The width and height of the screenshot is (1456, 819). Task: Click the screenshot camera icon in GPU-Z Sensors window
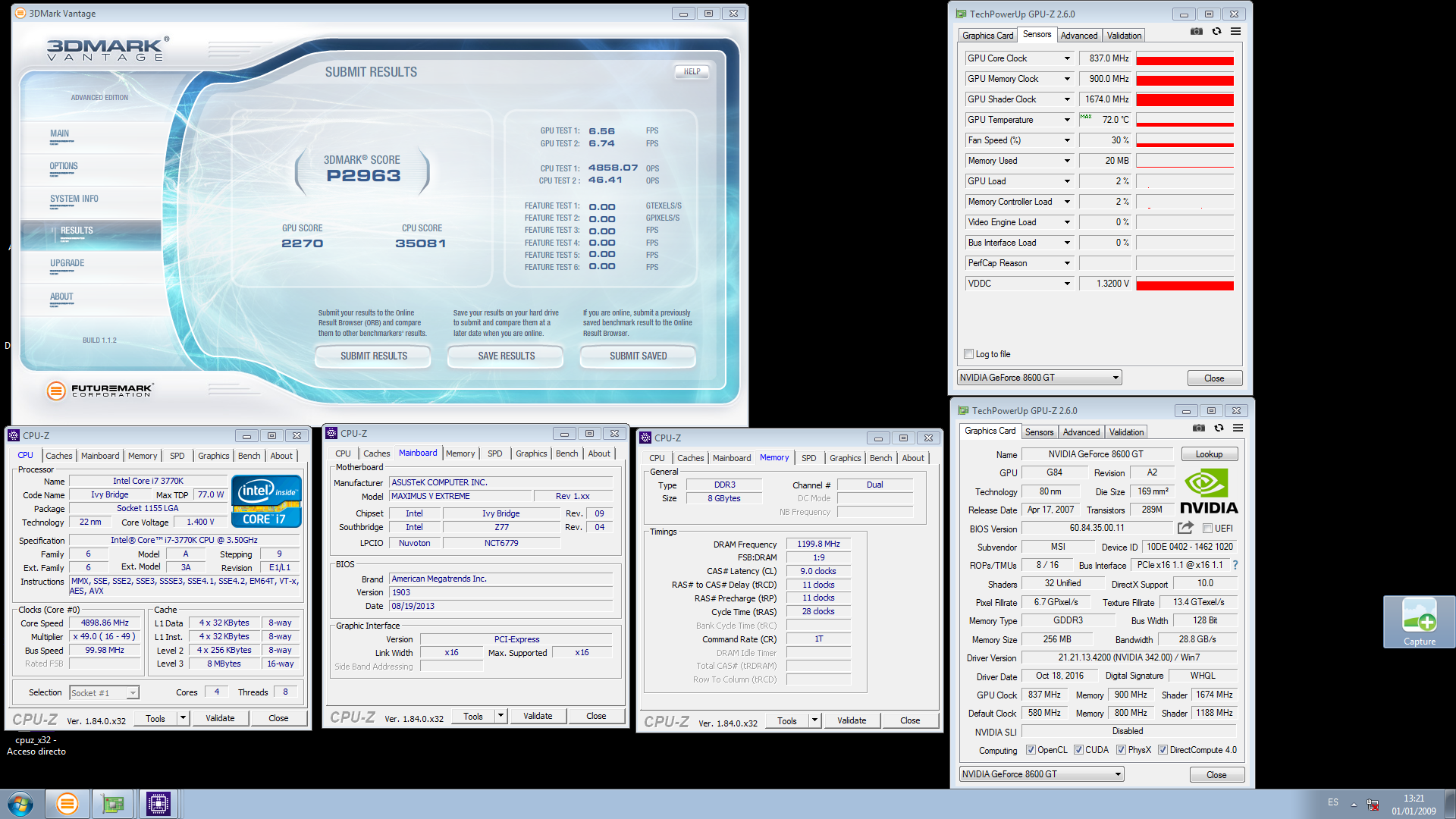click(x=1197, y=32)
